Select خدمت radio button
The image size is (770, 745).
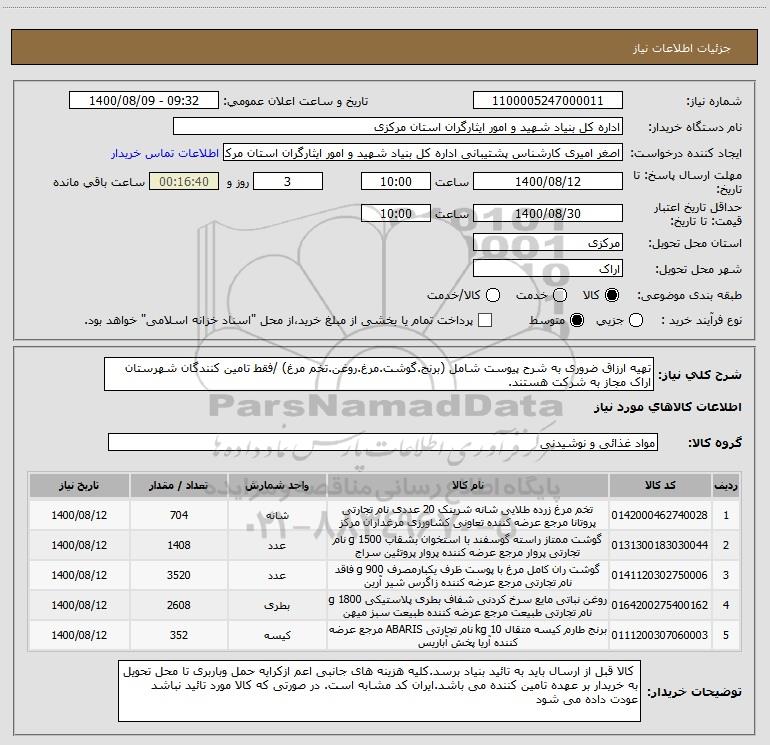560,295
